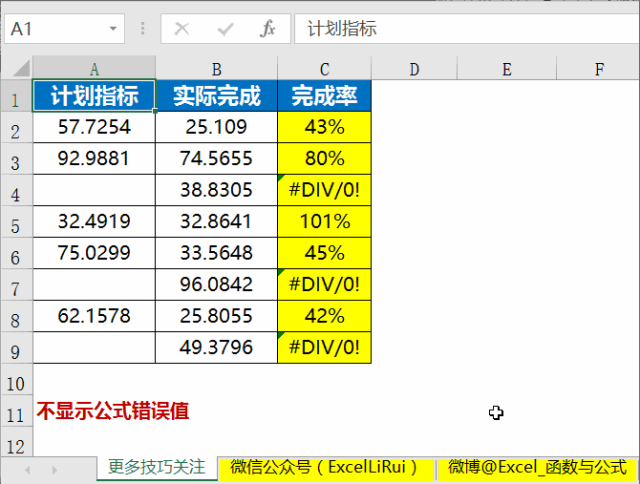640x484 pixels.
Task: Click cell with value 32.8641
Action: (216, 222)
